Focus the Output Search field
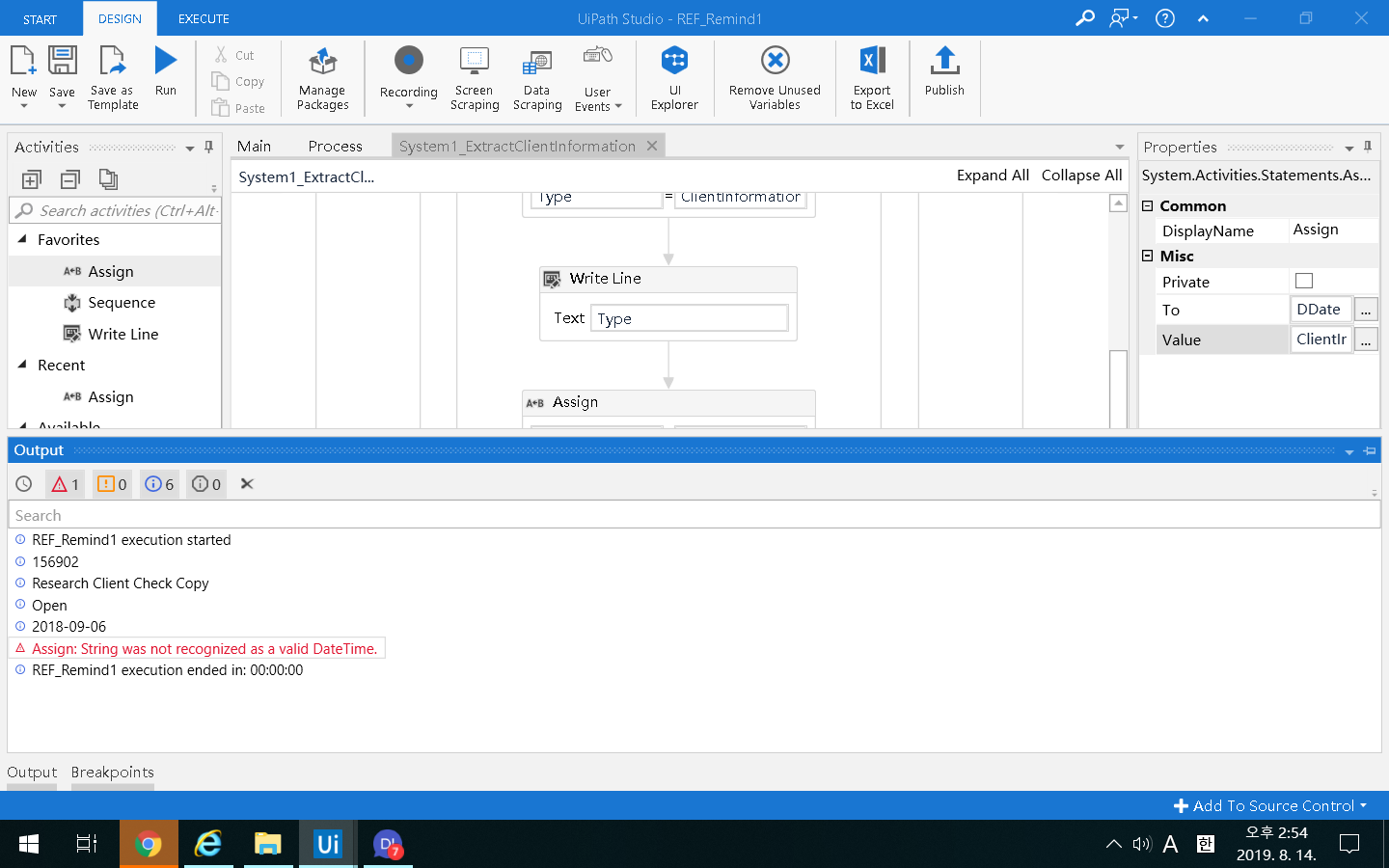This screenshot has width=1389, height=868. coord(694,515)
